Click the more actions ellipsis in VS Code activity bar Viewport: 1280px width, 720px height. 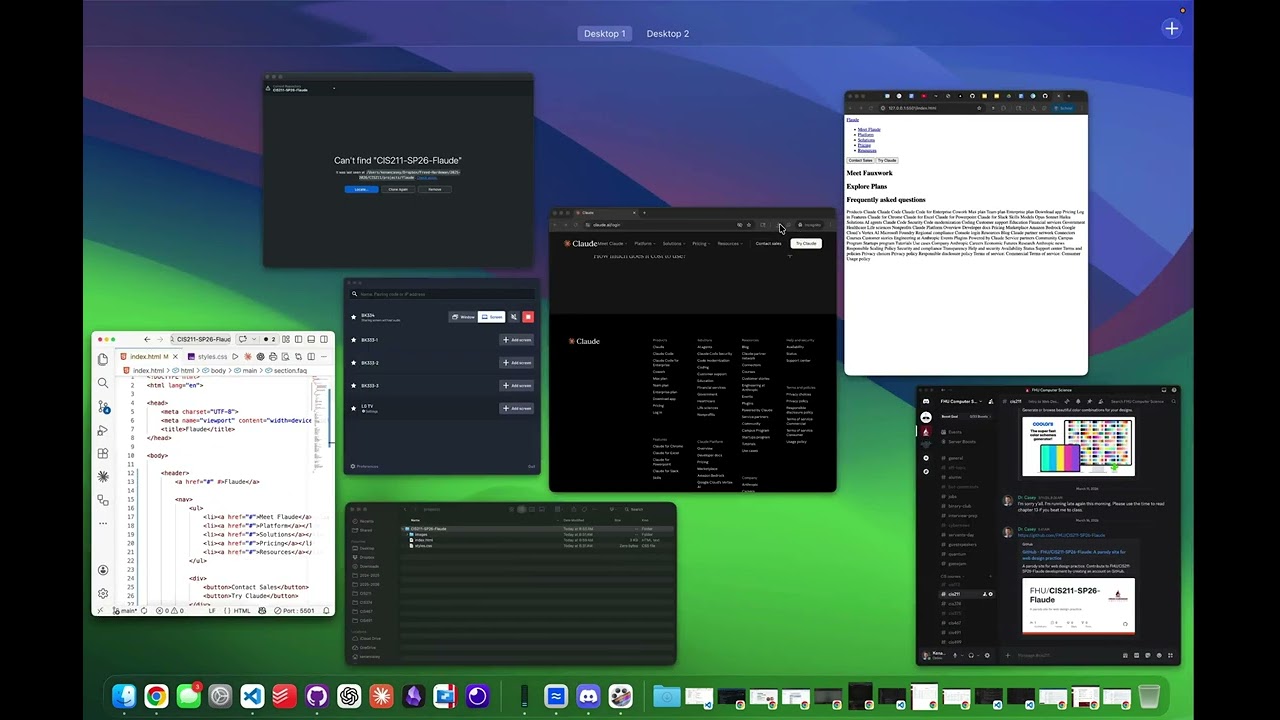click(x=103, y=523)
